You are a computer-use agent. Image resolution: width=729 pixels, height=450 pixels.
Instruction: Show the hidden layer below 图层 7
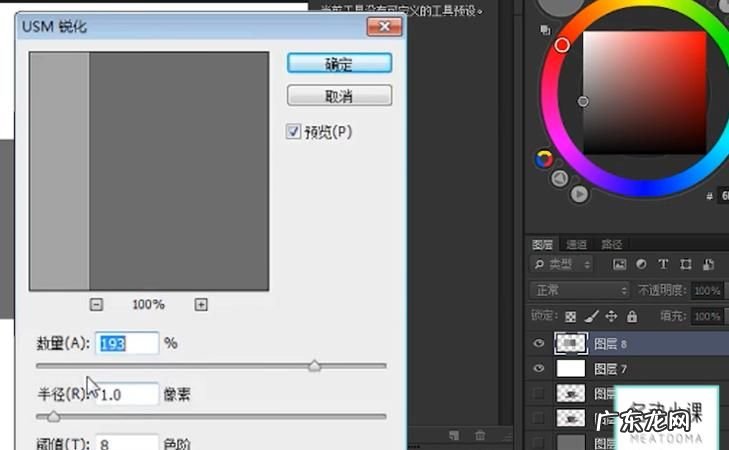tap(539, 393)
